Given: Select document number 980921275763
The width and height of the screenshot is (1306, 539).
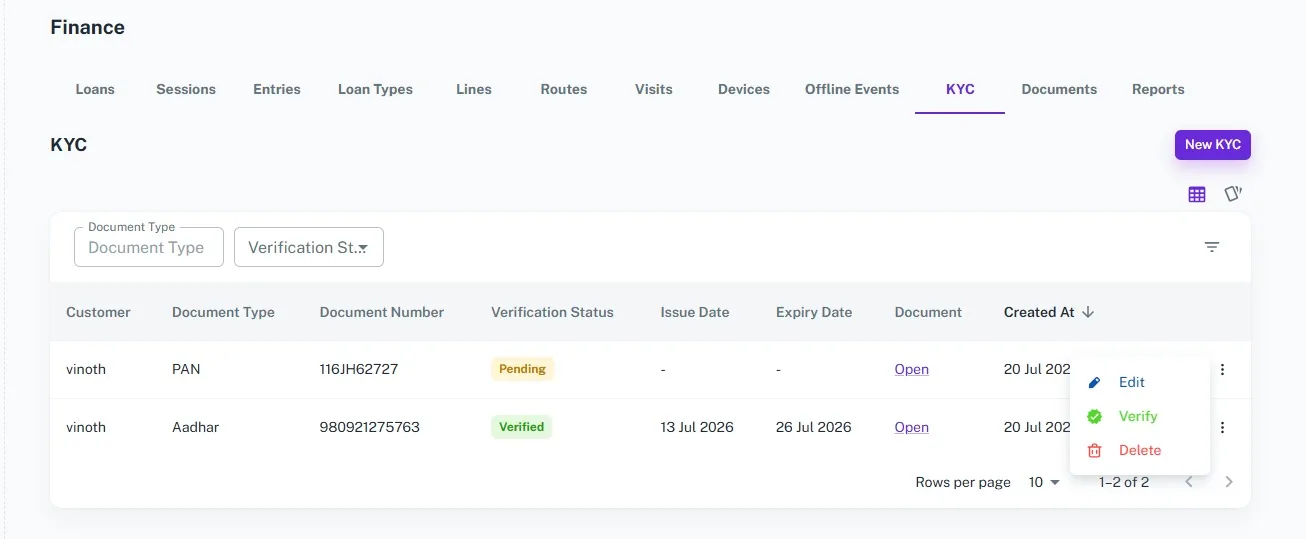Looking at the screenshot, I should pos(370,427).
